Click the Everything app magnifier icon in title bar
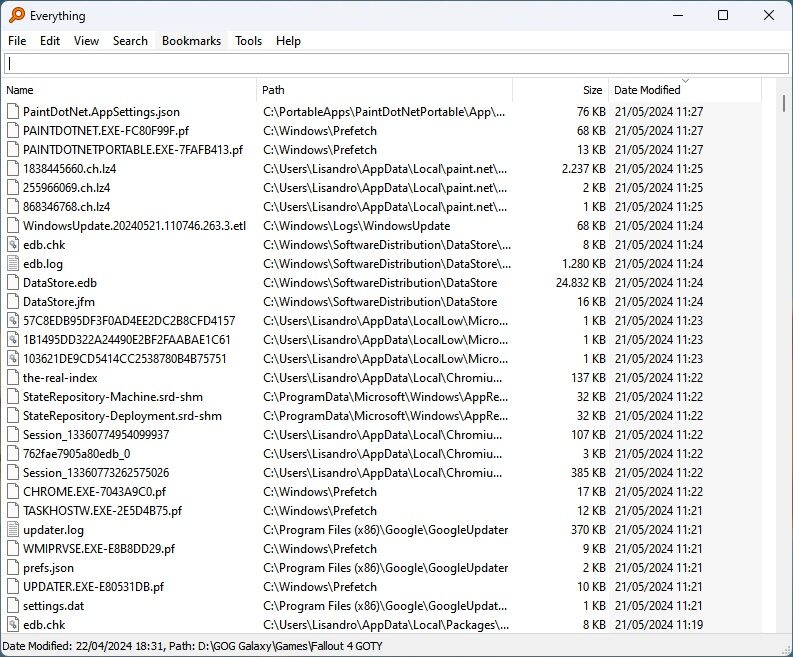This screenshot has width=793, height=657. (x=17, y=15)
